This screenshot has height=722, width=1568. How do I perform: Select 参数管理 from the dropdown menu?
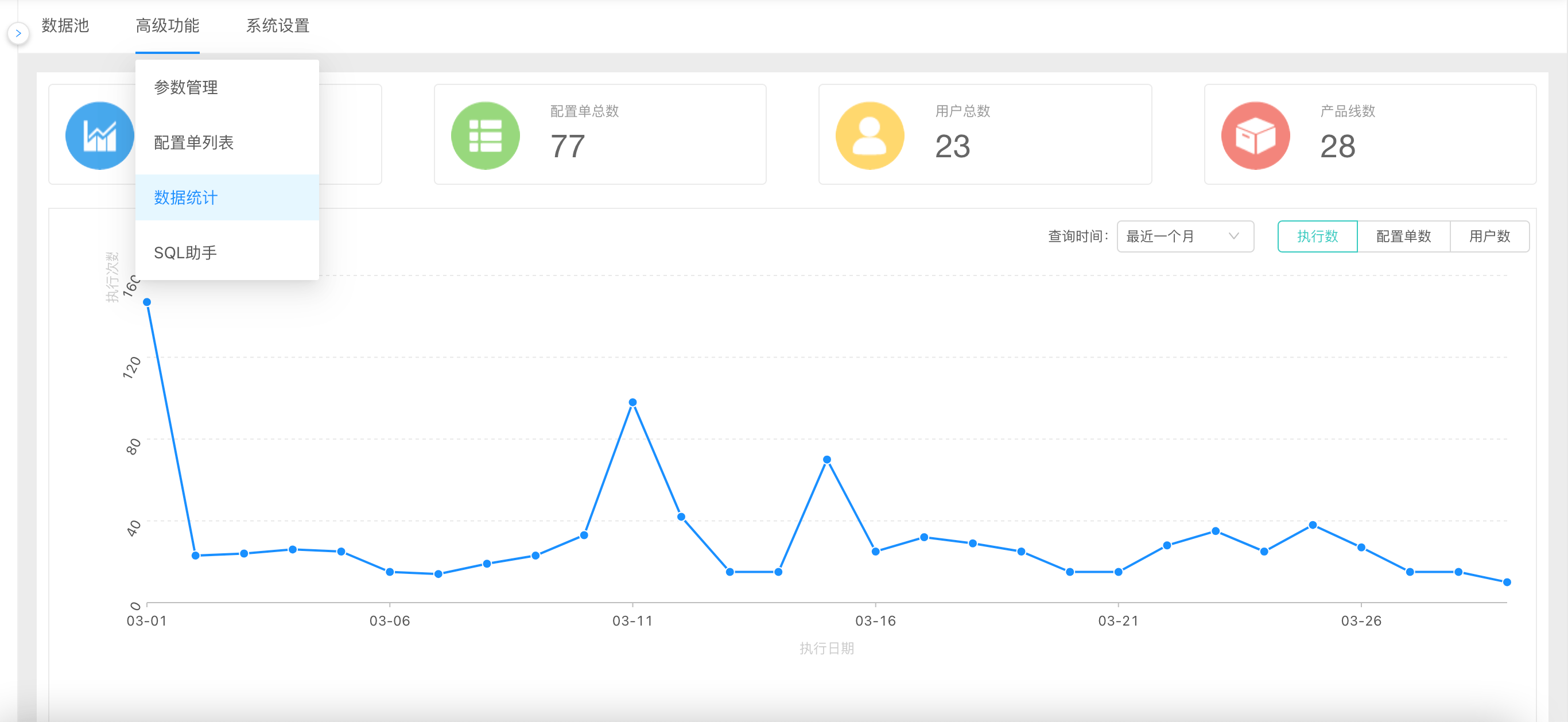tap(227, 87)
